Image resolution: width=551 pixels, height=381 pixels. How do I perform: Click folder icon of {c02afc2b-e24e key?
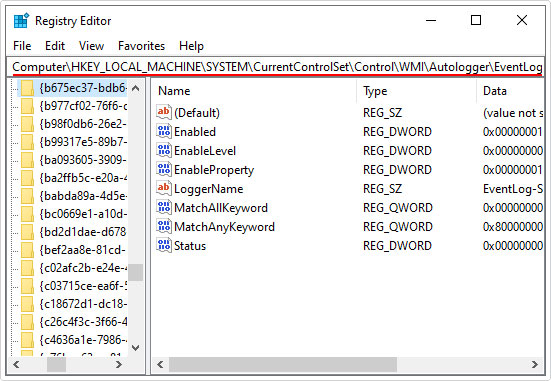27,268
